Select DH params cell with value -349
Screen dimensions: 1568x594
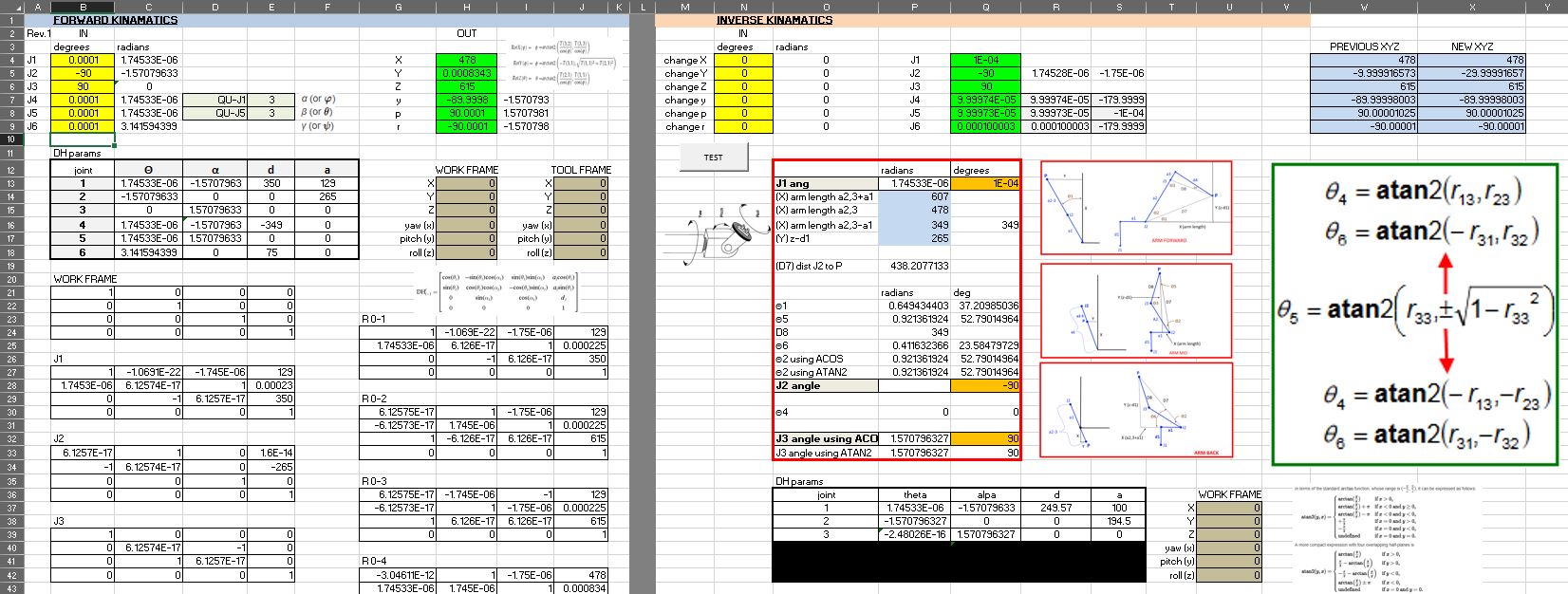click(272, 225)
